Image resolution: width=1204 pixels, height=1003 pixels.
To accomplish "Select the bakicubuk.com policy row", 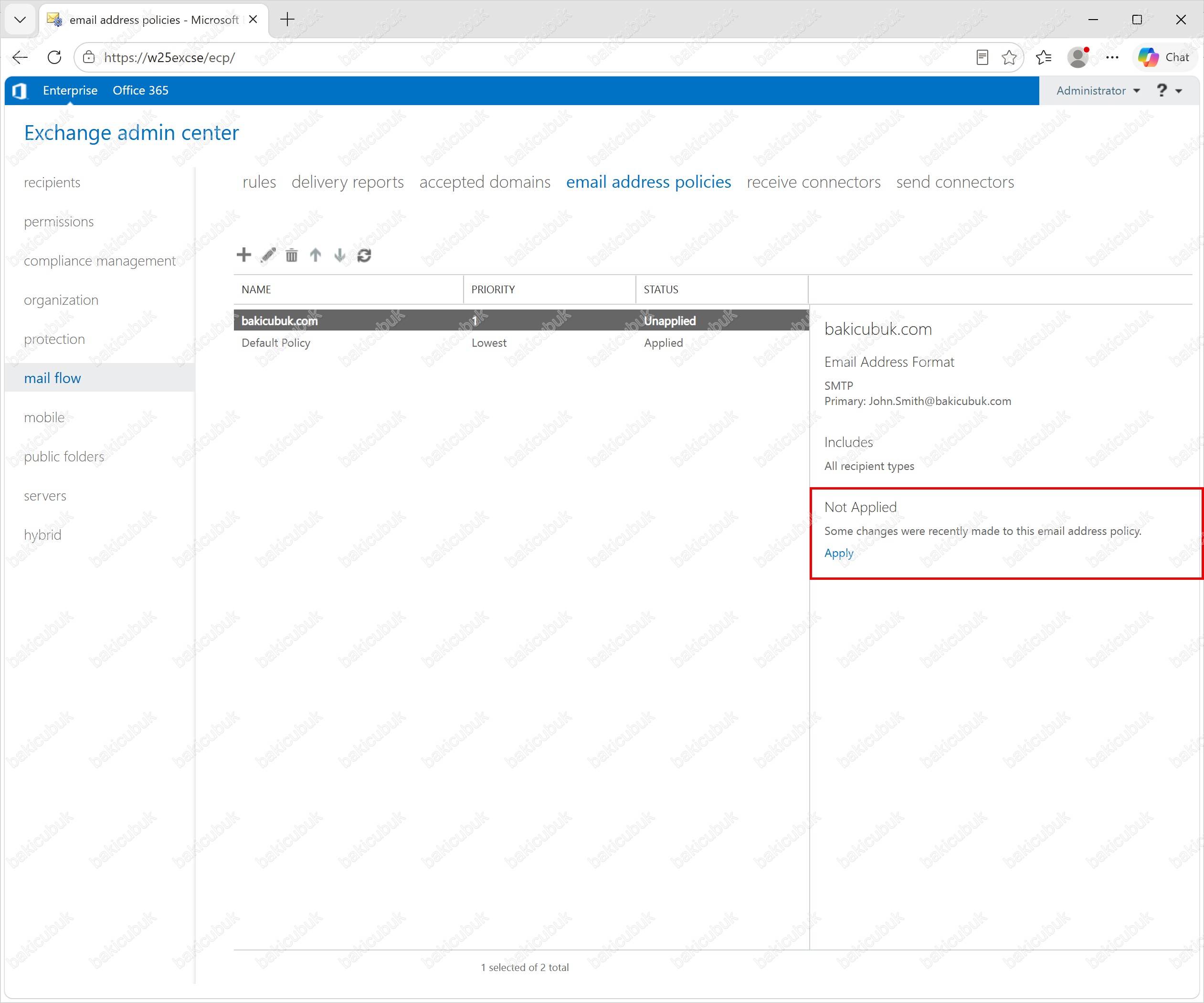I will pyautogui.click(x=521, y=320).
